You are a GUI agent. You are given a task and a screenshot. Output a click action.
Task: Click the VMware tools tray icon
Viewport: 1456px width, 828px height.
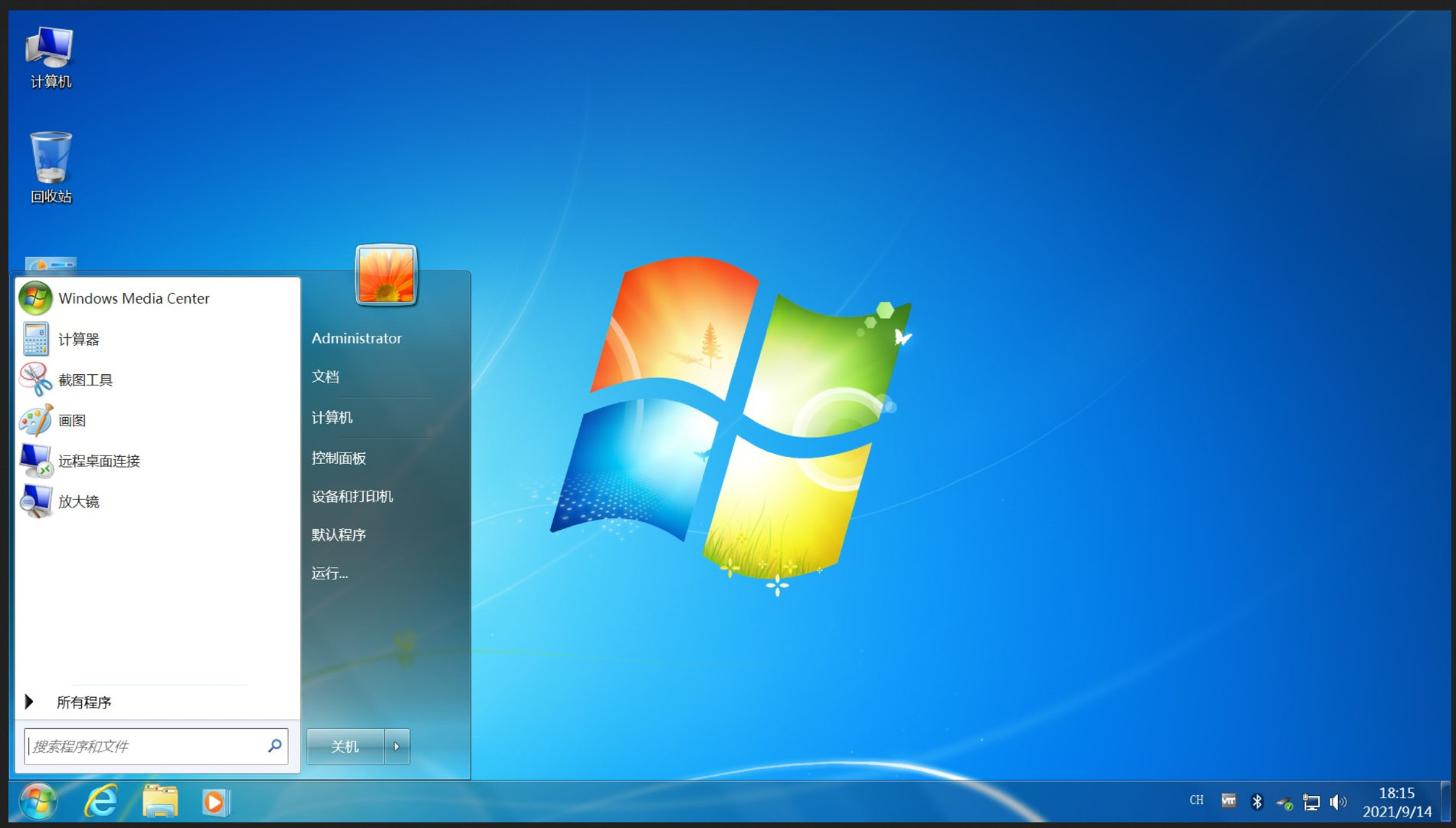pos(1228,801)
